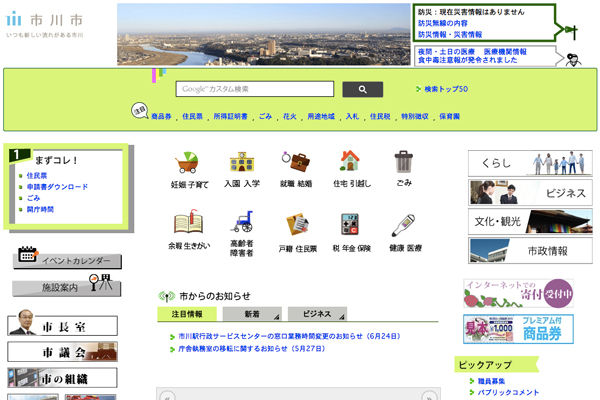The height and width of the screenshot is (400, 600).
Task: Open the くらし category banner
Action: tap(530, 163)
